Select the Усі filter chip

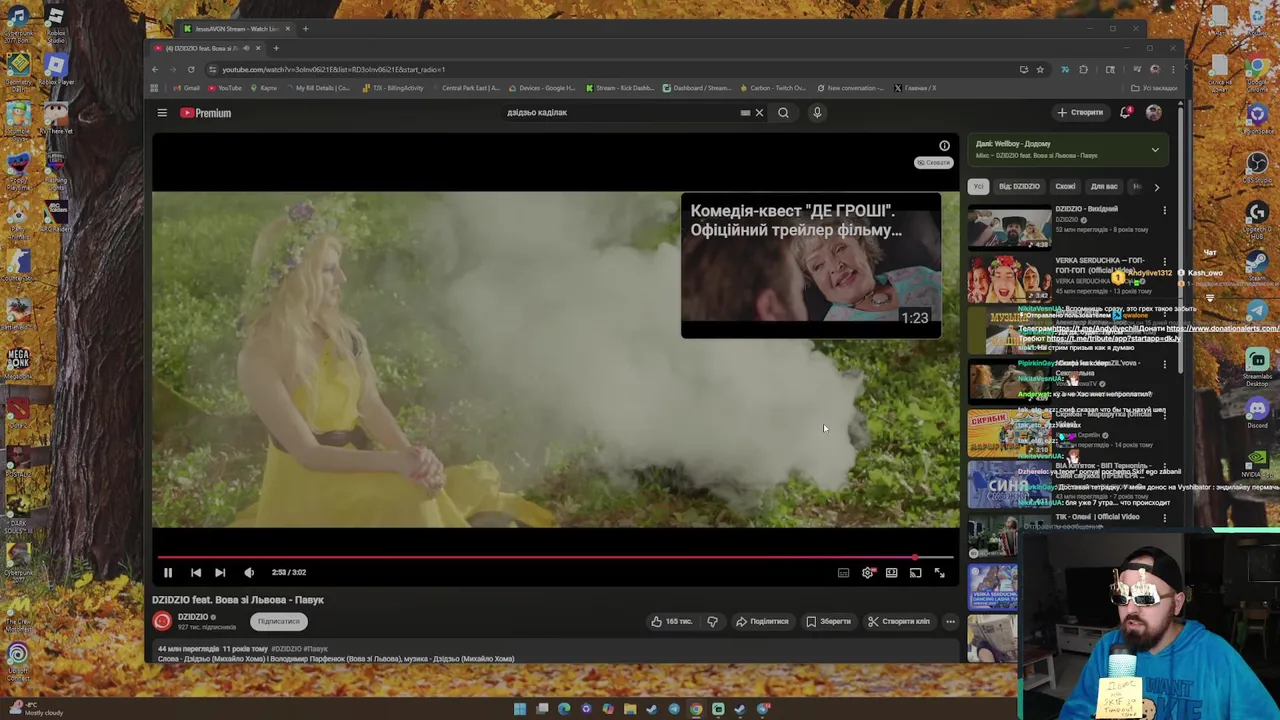(x=978, y=186)
